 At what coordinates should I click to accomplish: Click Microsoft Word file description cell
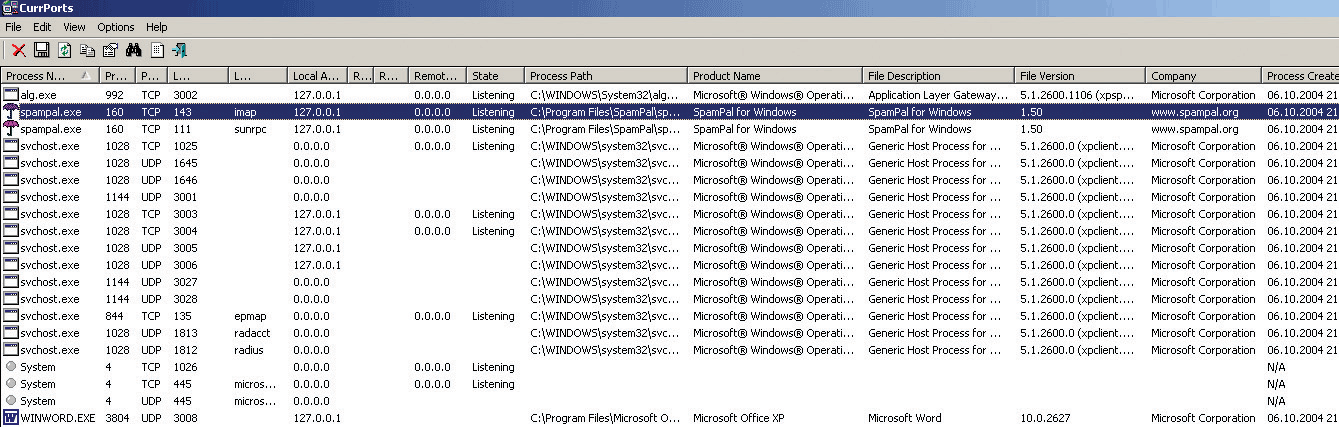click(904, 418)
